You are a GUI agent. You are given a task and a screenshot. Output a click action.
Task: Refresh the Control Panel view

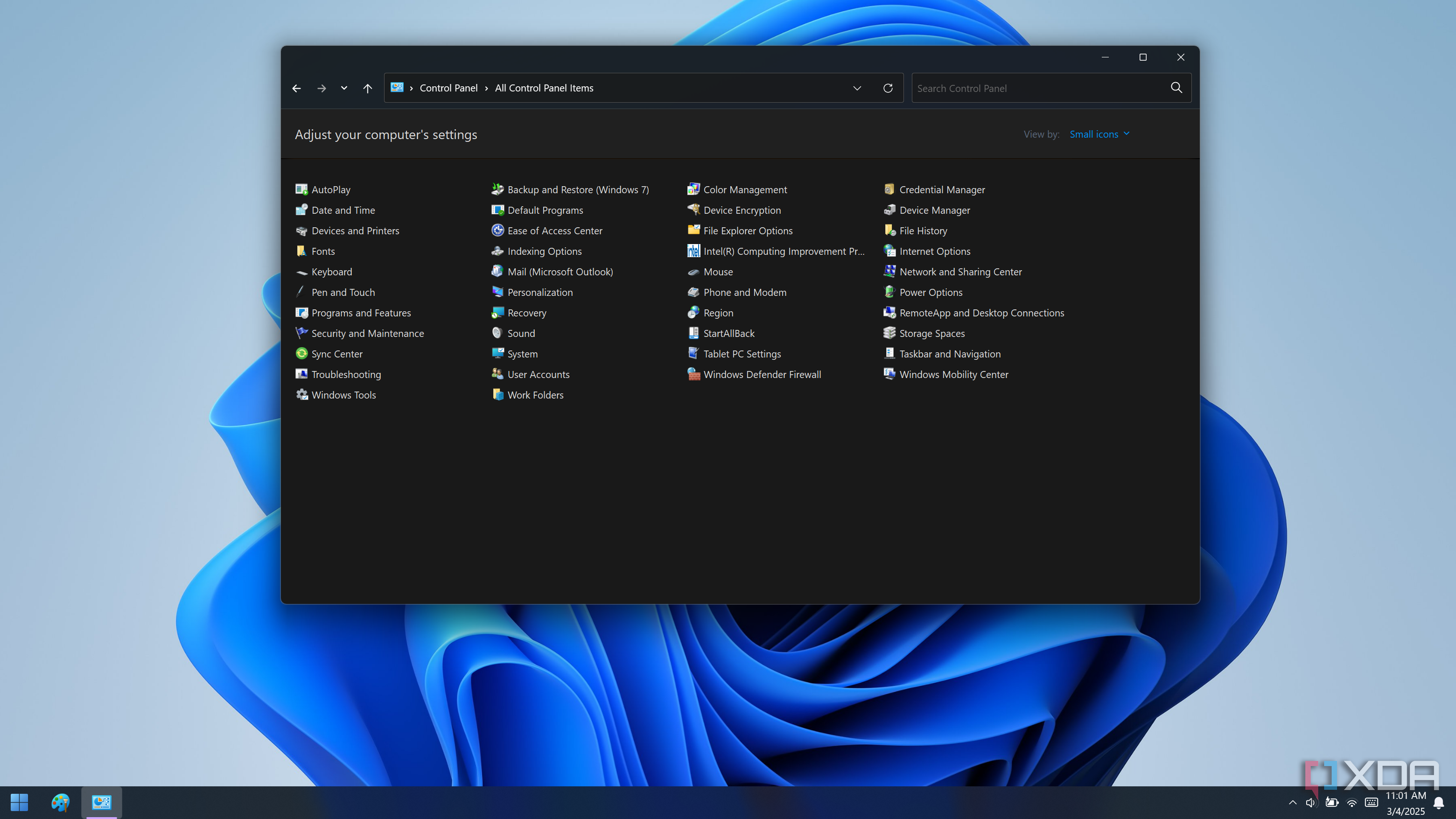coord(888,88)
